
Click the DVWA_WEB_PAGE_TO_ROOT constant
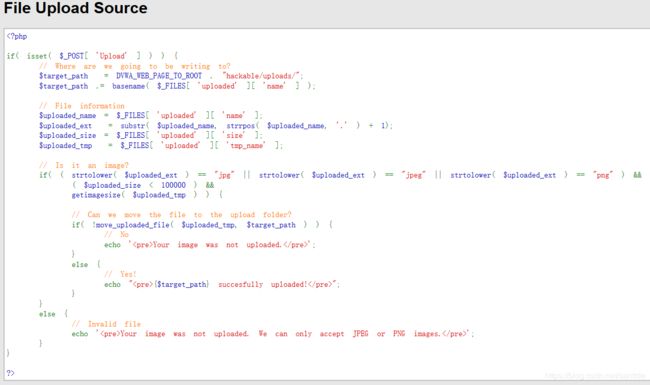(x=159, y=76)
